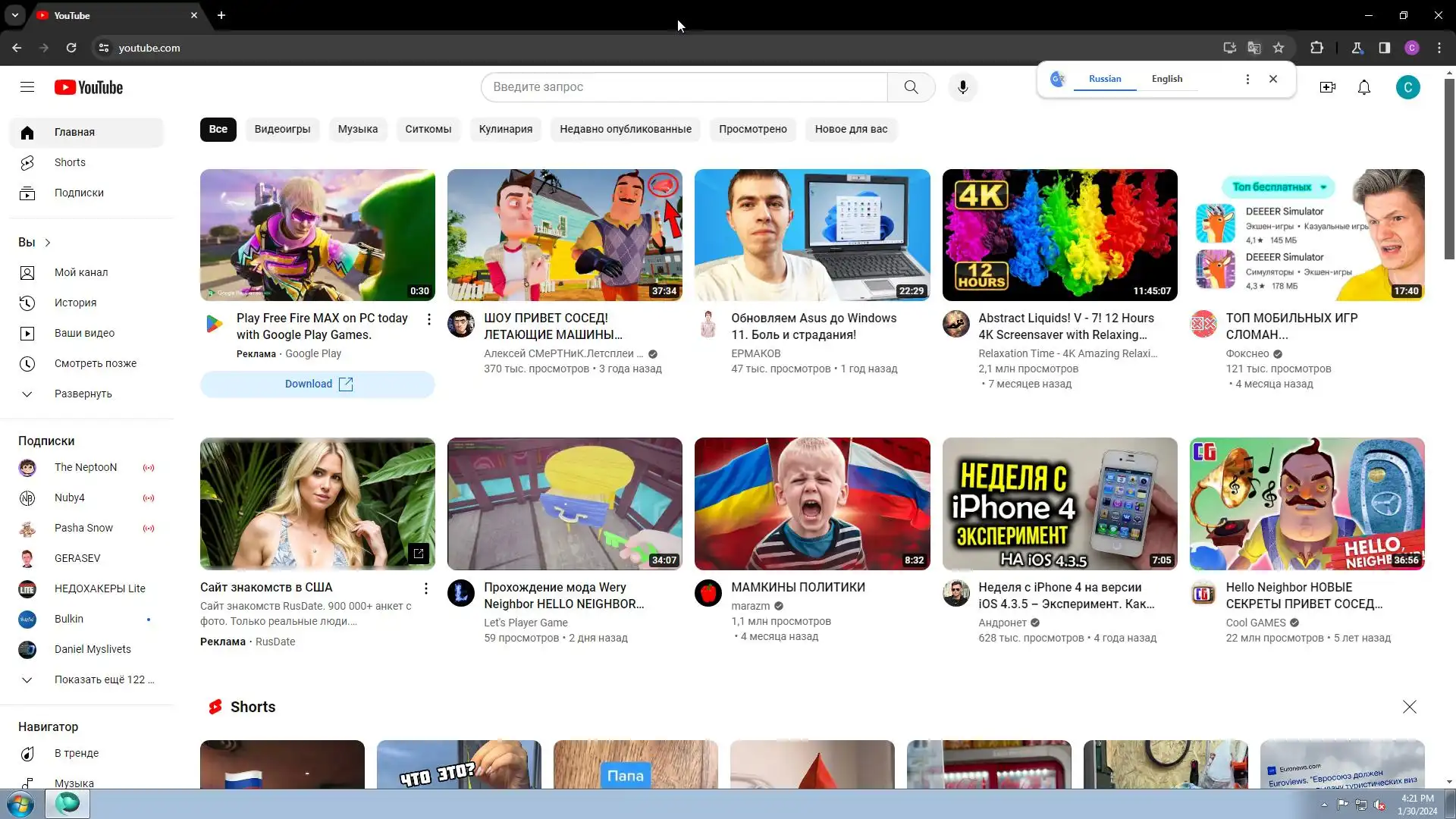Bookmark this page with the star icon
Image resolution: width=1456 pixels, height=819 pixels.
[1279, 48]
